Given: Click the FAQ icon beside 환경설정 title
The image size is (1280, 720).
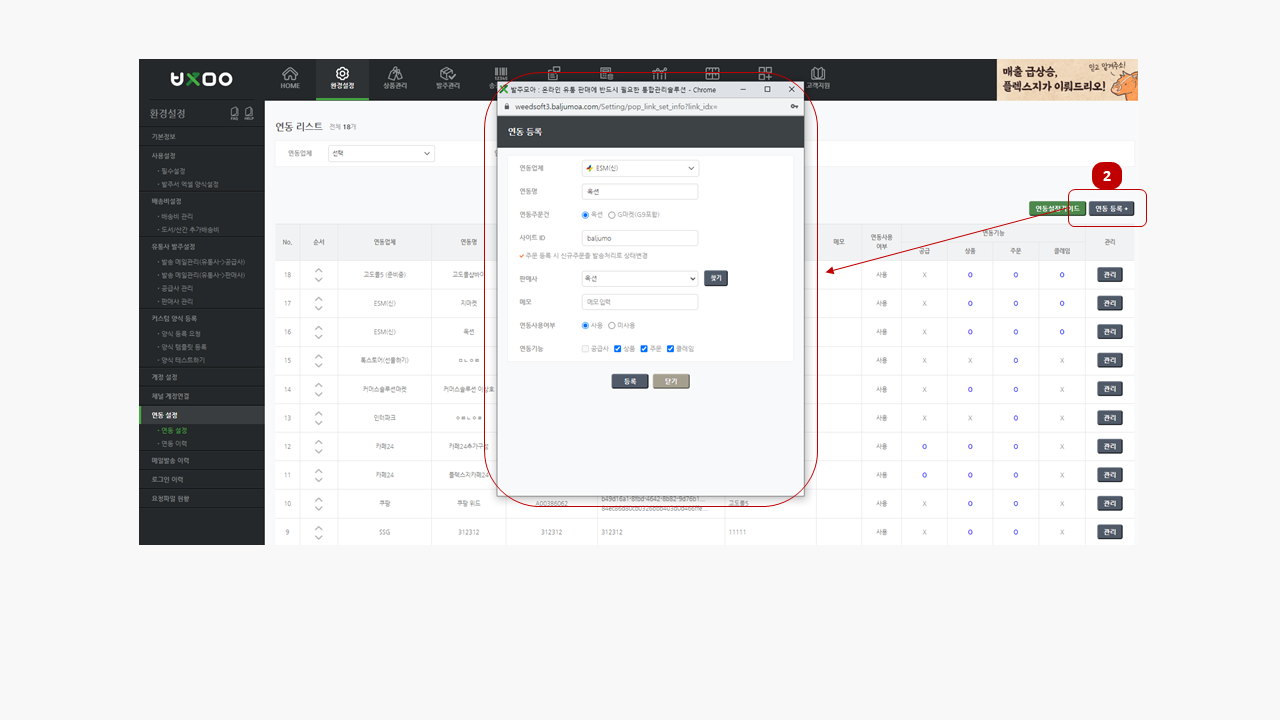Looking at the screenshot, I should 234,113.
